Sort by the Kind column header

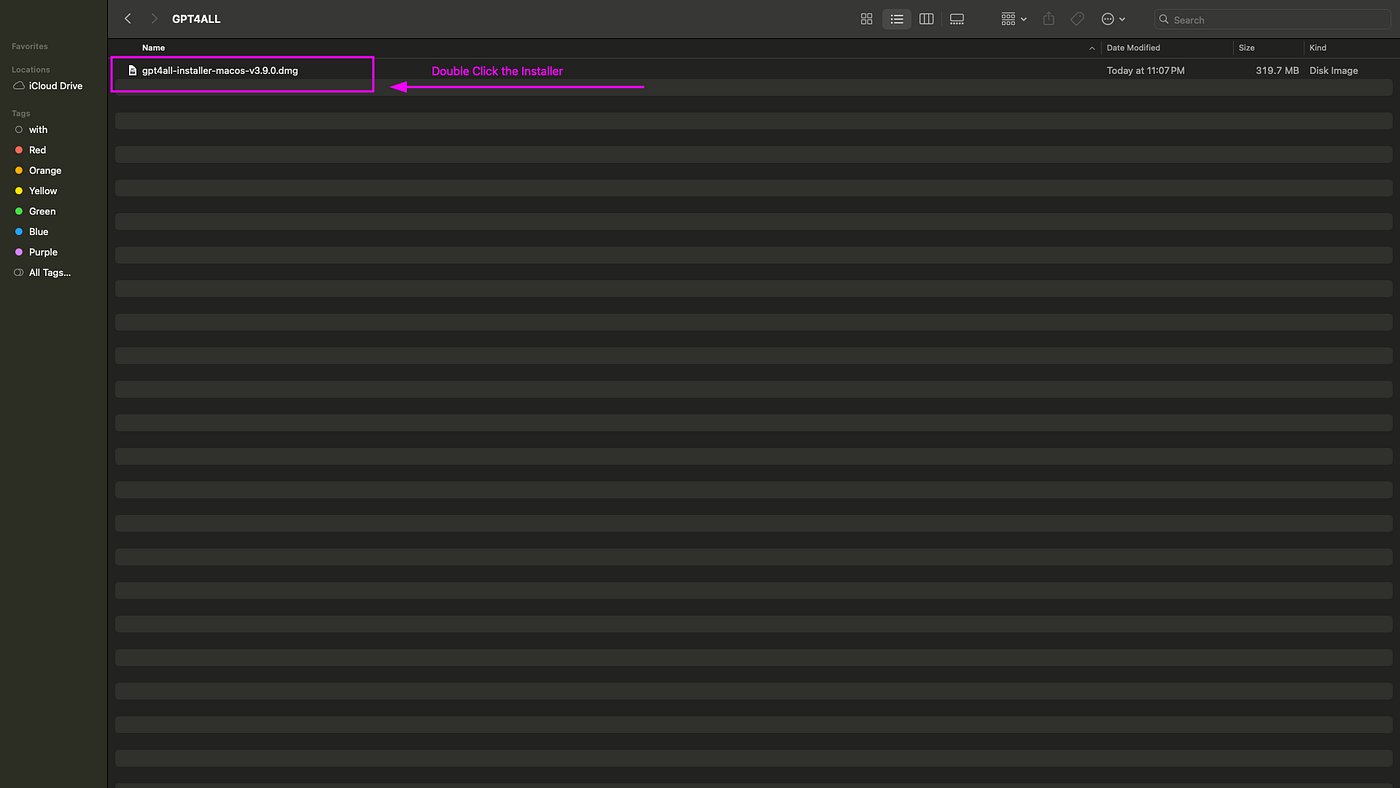tap(1318, 48)
